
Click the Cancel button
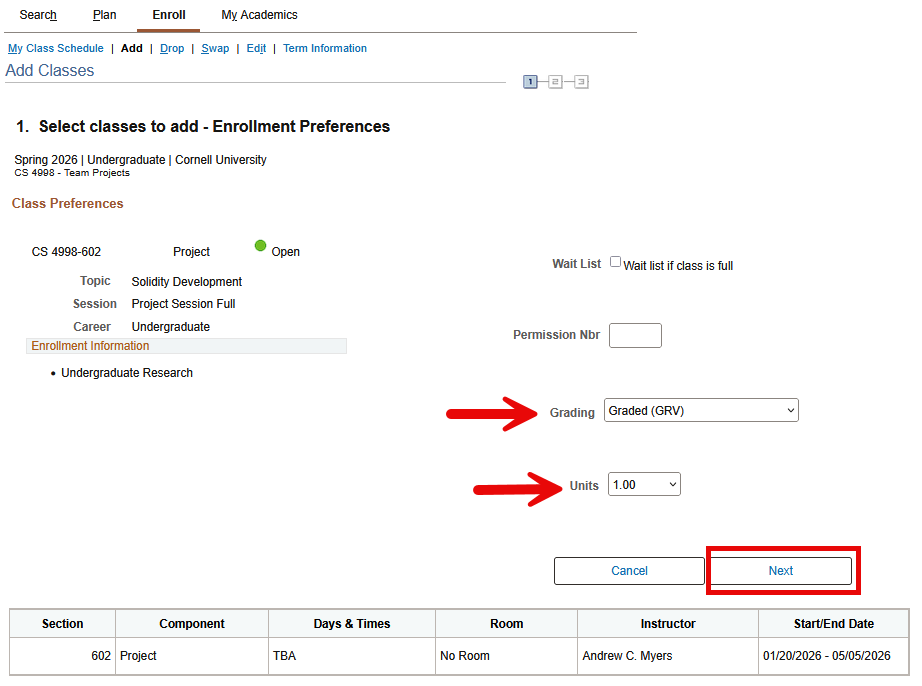point(628,570)
